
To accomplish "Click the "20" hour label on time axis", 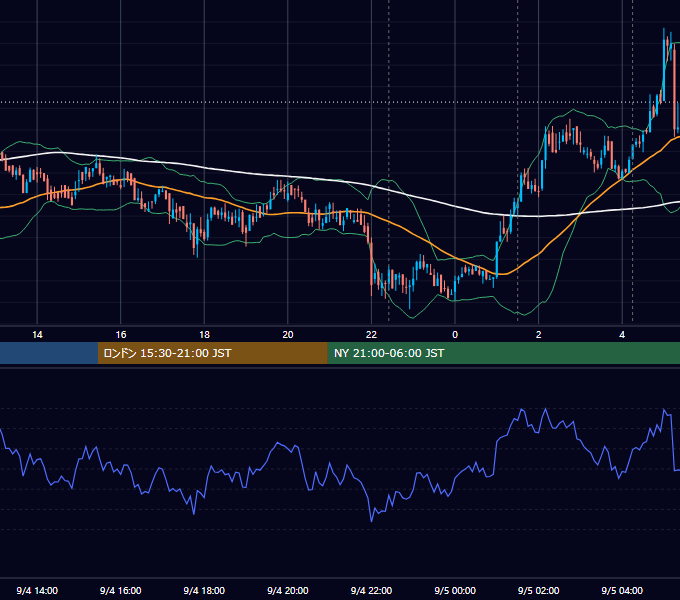I will pyautogui.click(x=288, y=335).
